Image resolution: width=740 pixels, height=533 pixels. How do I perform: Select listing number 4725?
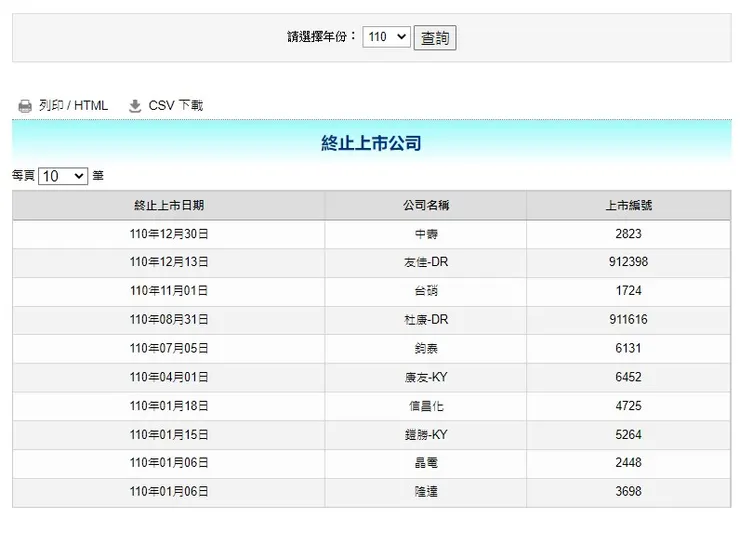coord(629,406)
